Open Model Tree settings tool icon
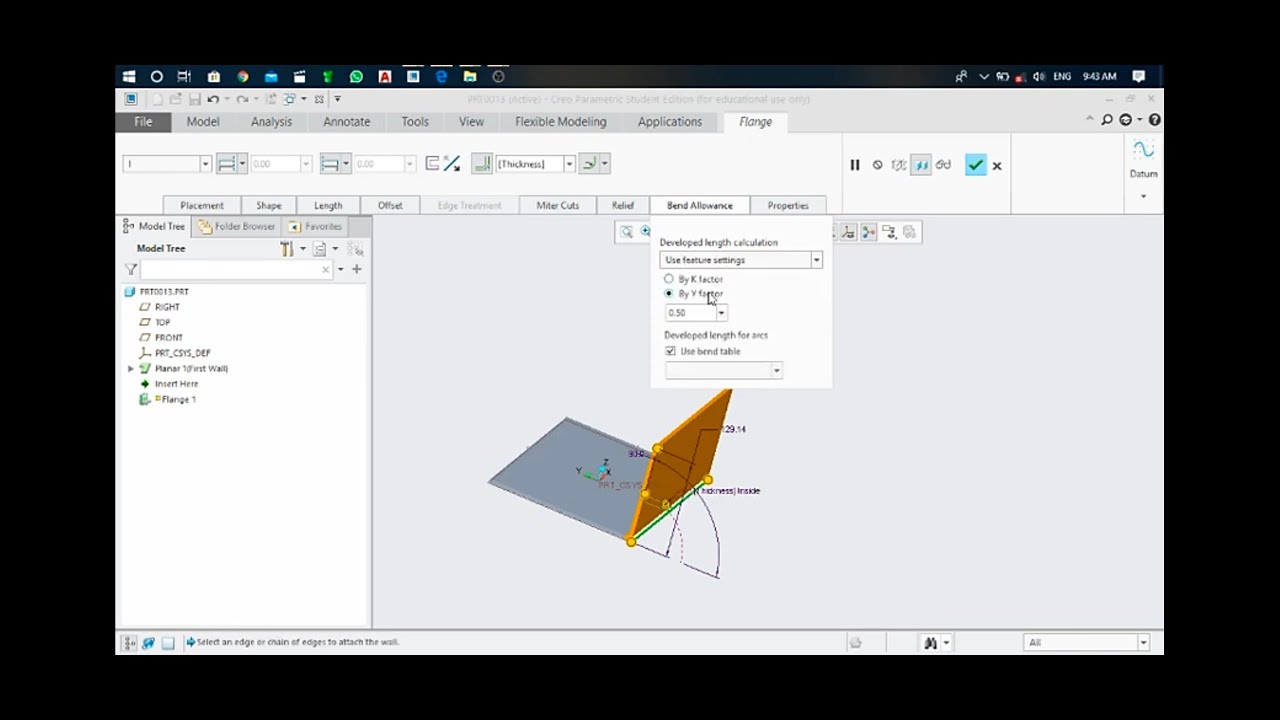The width and height of the screenshot is (1280, 720). point(287,248)
